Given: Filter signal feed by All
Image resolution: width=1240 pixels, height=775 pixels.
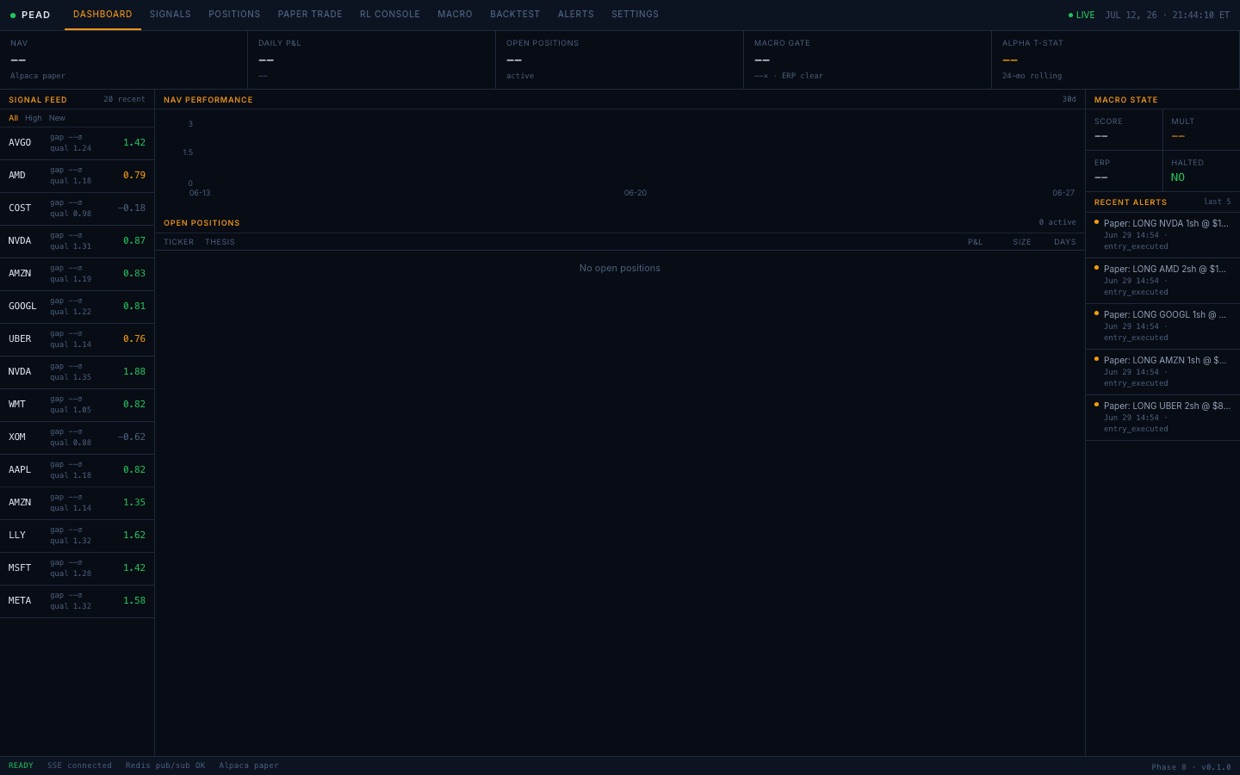Looking at the screenshot, I should point(13,118).
